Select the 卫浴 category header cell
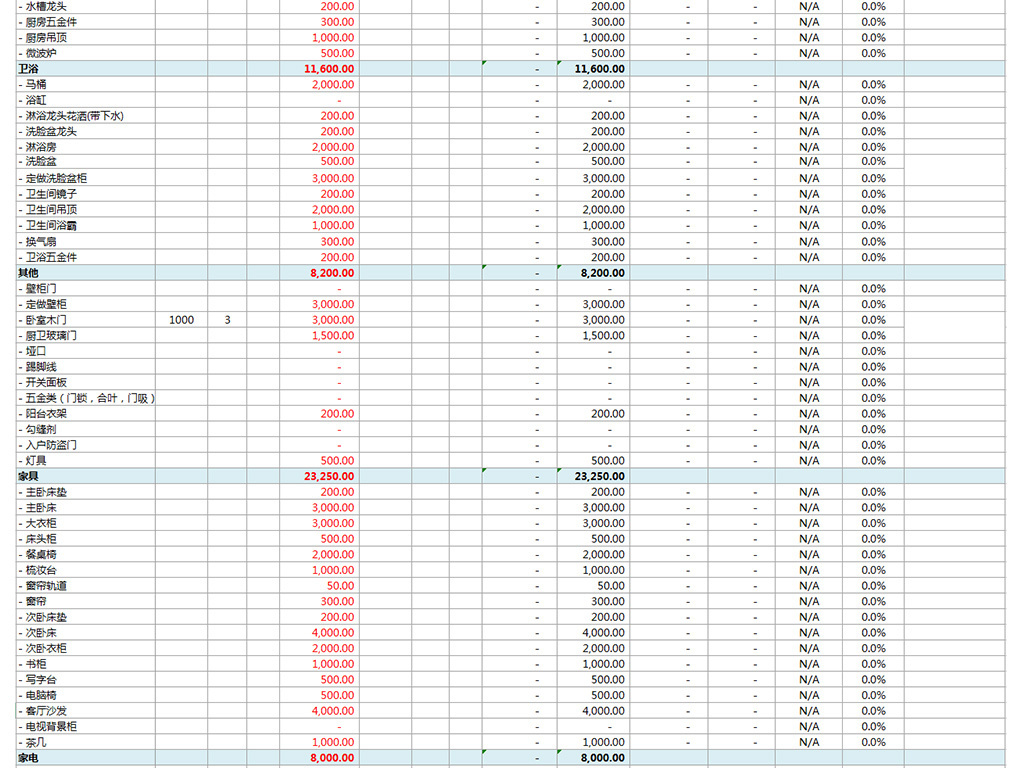The image size is (1024, 768). coord(86,69)
